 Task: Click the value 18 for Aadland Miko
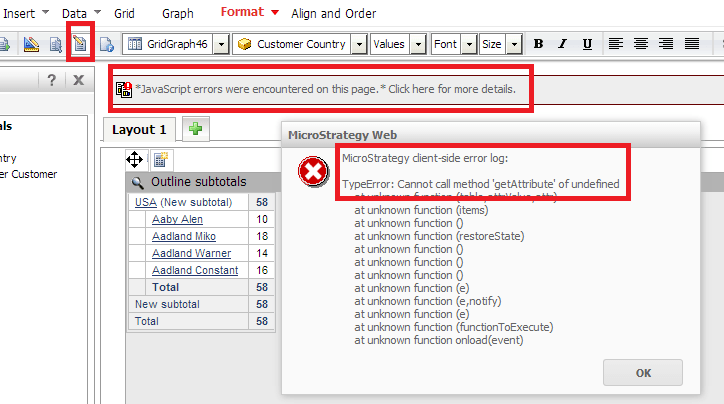tap(262, 236)
